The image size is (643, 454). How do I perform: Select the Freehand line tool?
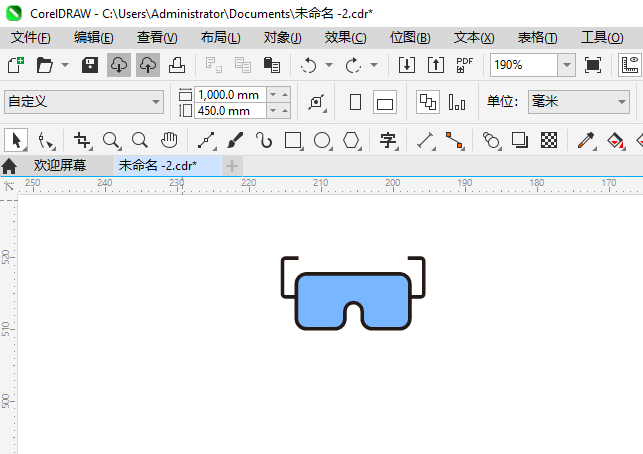(206, 140)
